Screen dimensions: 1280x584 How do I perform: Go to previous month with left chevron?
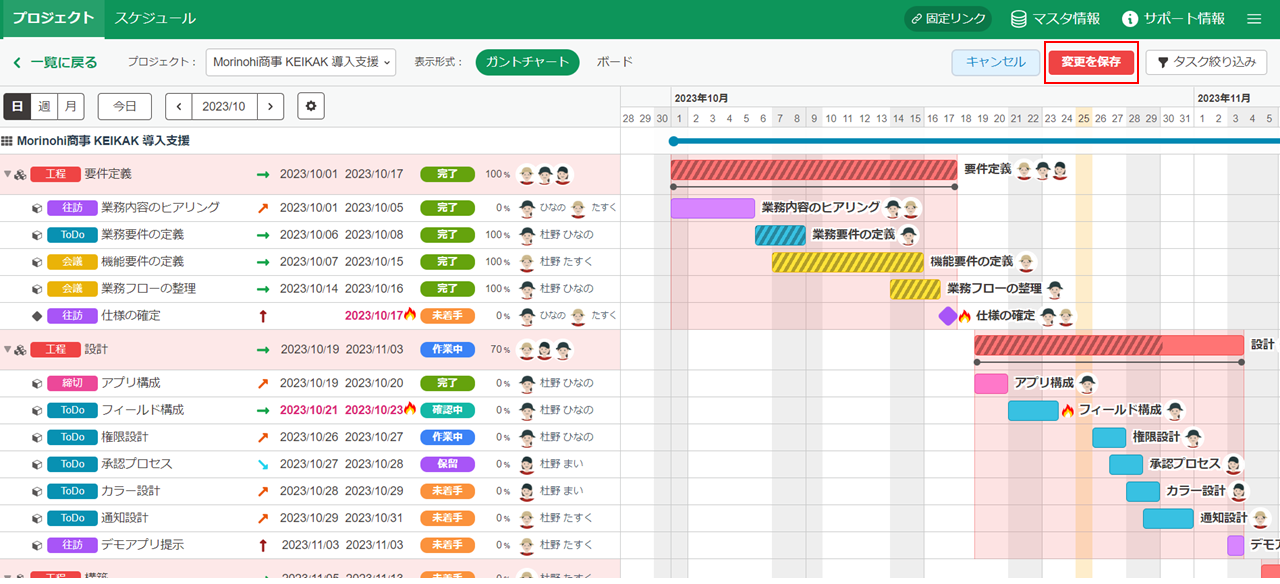(179, 106)
